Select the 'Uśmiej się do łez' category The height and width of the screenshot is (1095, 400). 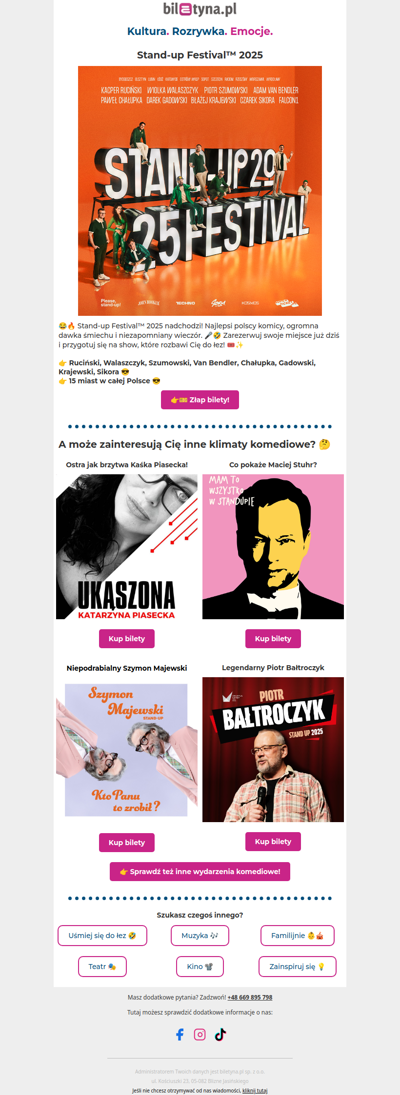[x=103, y=936]
